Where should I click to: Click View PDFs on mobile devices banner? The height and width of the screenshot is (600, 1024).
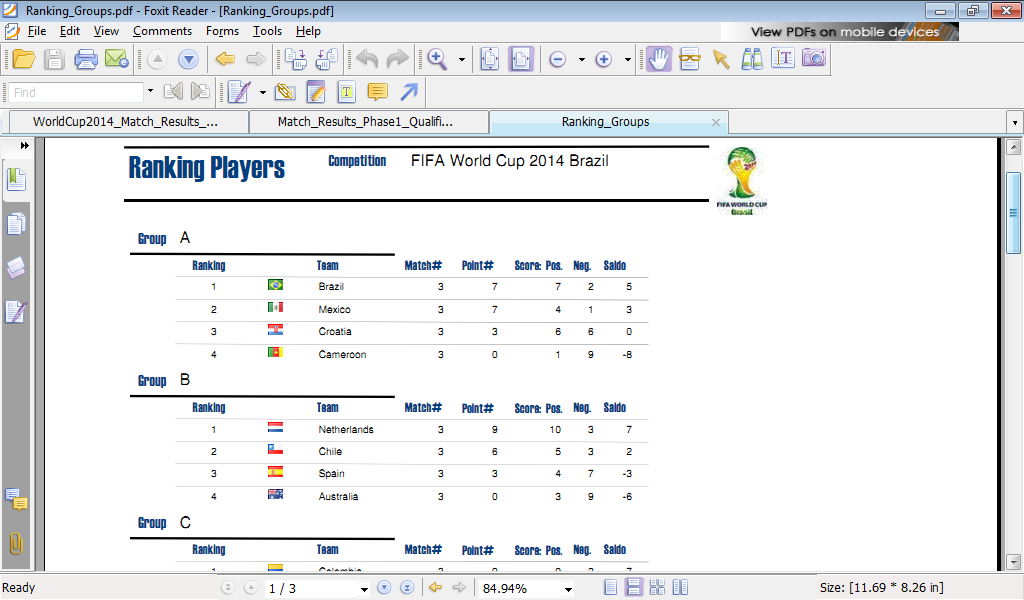tap(840, 32)
